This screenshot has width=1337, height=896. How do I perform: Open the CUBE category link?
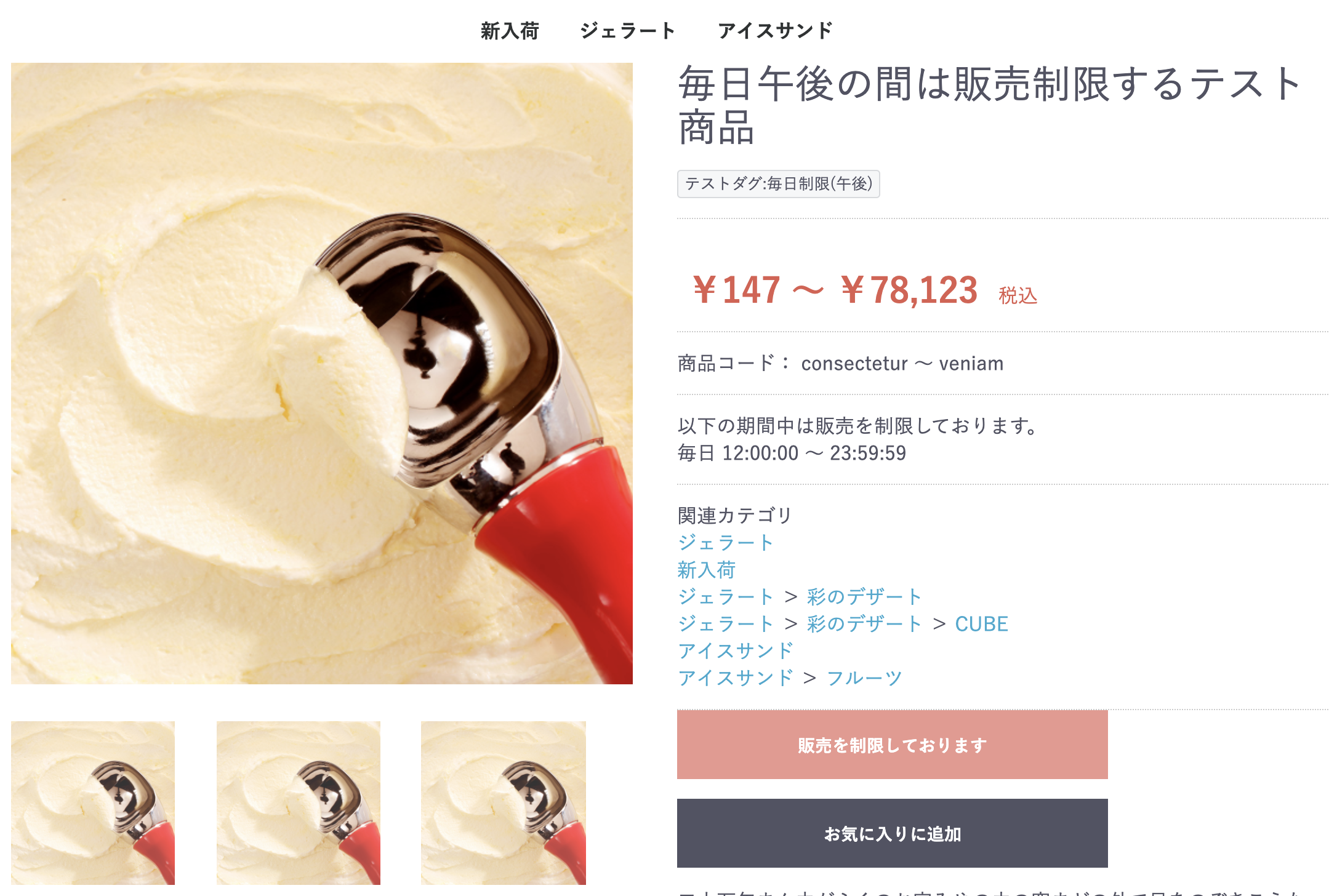point(982,624)
